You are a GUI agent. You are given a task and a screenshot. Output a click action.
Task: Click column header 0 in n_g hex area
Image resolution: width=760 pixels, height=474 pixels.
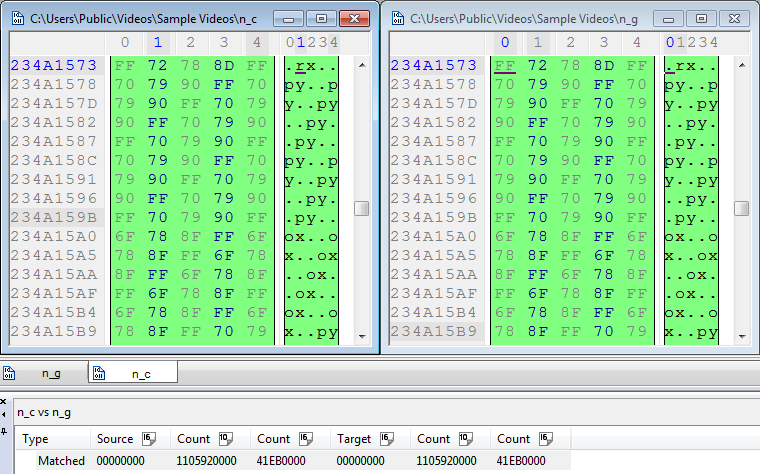pyautogui.click(x=505, y=43)
